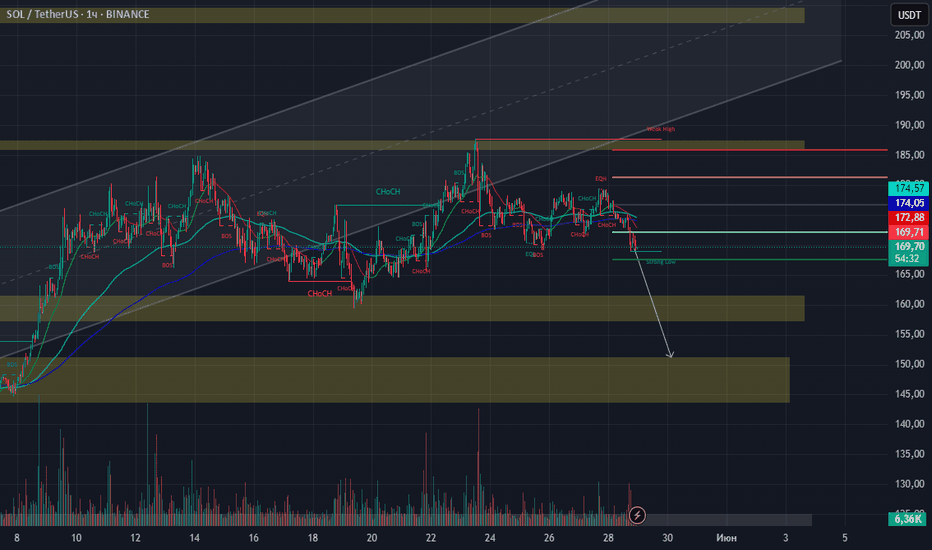The image size is (932, 550).
Task: Click the date label 12 on time axis
Action: click(x=136, y=538)
